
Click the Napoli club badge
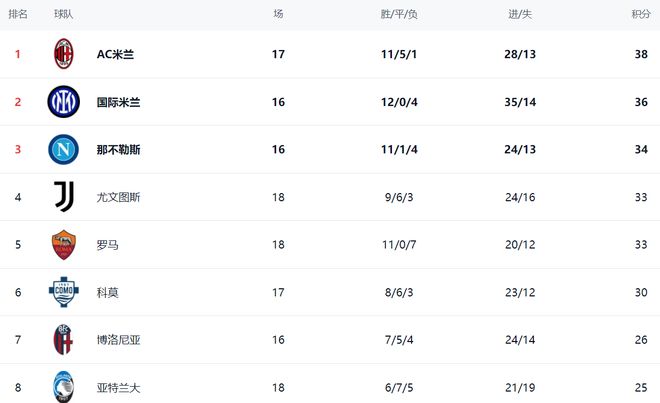click(x=63, y=149)
